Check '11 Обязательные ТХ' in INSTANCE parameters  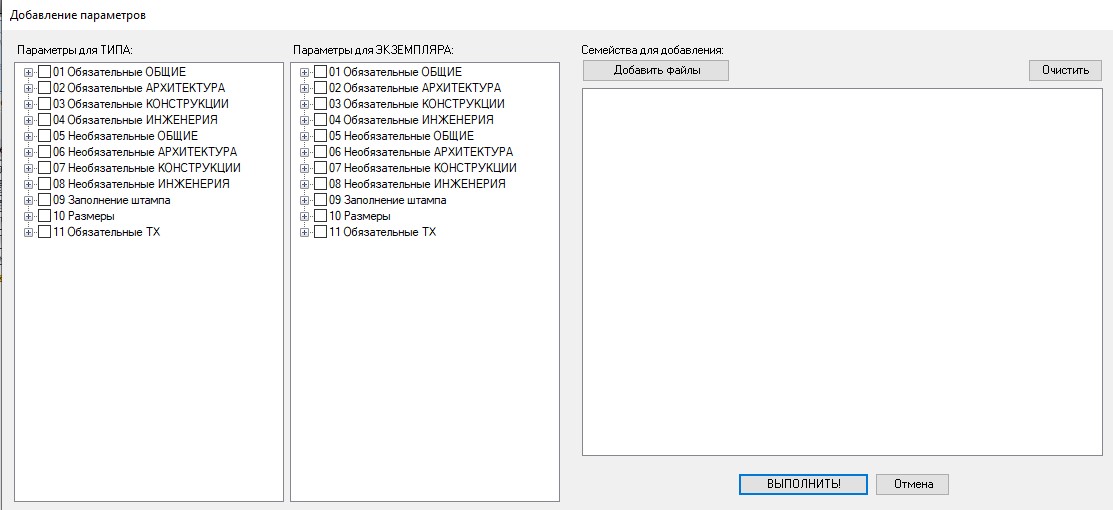click(x=320, y=232)
